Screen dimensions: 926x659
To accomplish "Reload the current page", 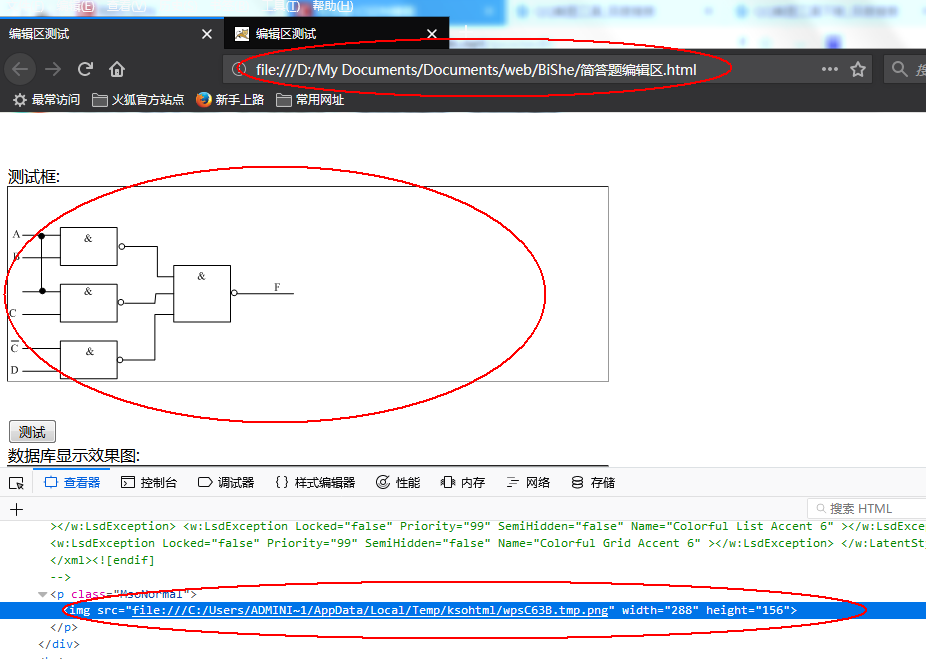I will pyautogui.click(x=85, y=69).
